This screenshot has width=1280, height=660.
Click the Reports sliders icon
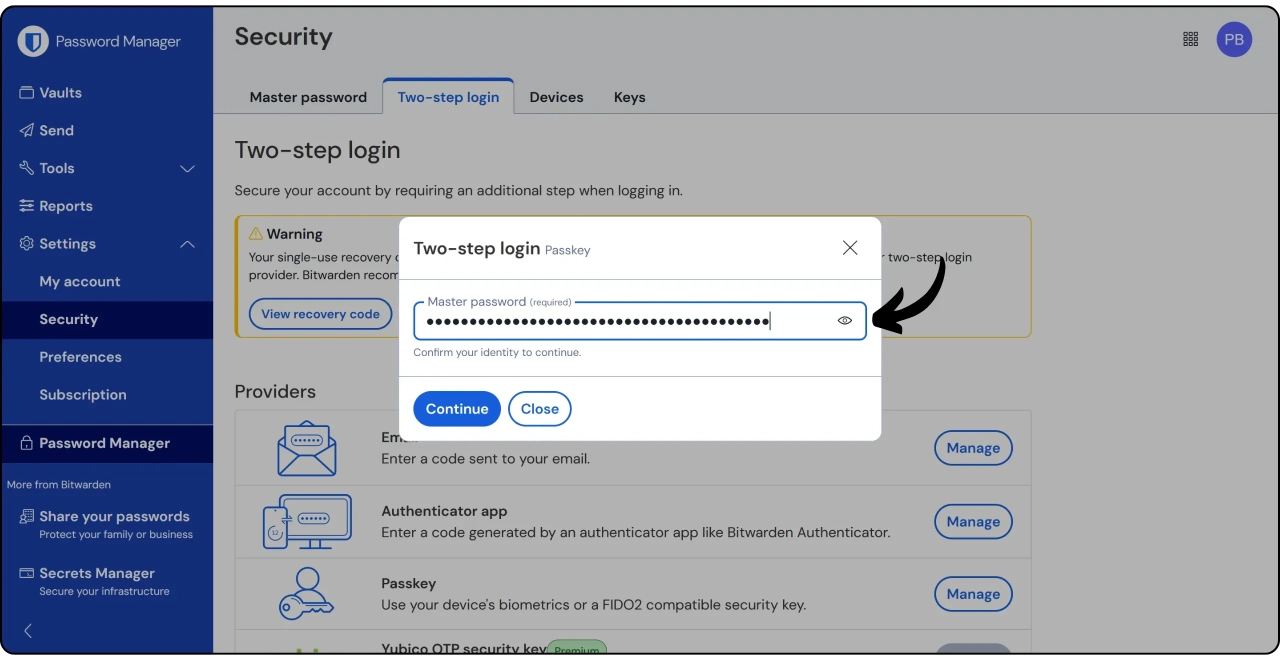point(26,206)
